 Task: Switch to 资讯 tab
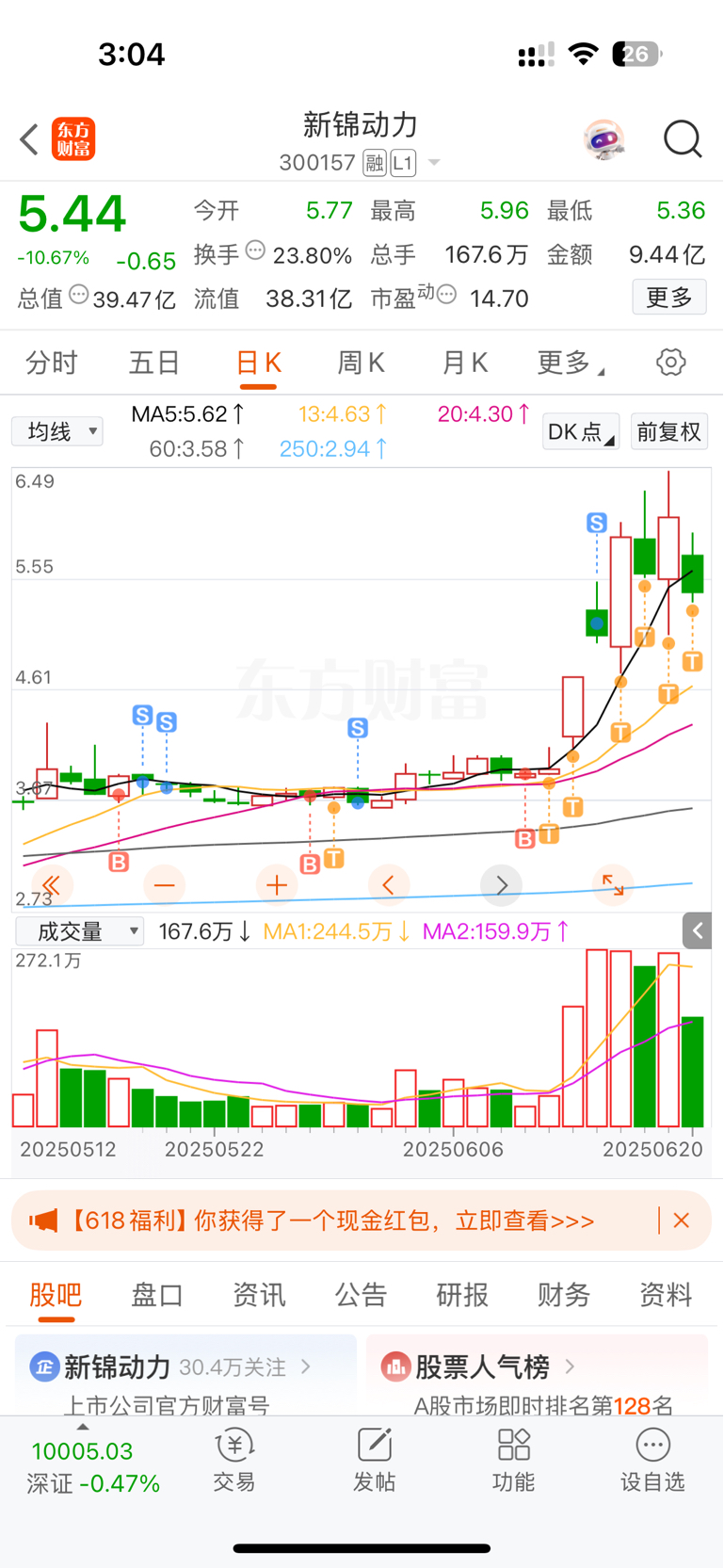pos(259,1294)
